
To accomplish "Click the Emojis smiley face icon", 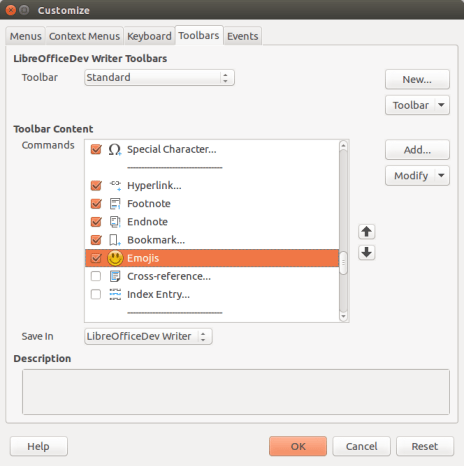I will pyautogui.click(x=115, y=258).
